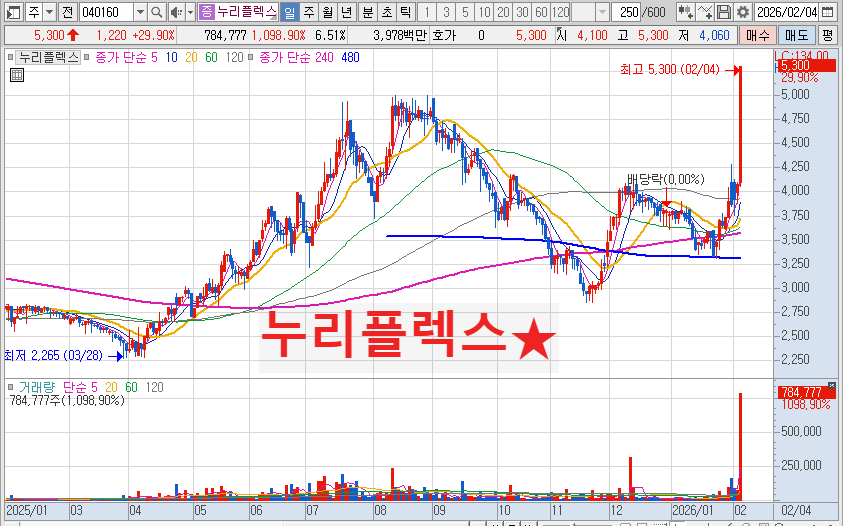Click the panel layout icon at toolbar start
Screen dimensions: 843x526
[x=13, y=12]
